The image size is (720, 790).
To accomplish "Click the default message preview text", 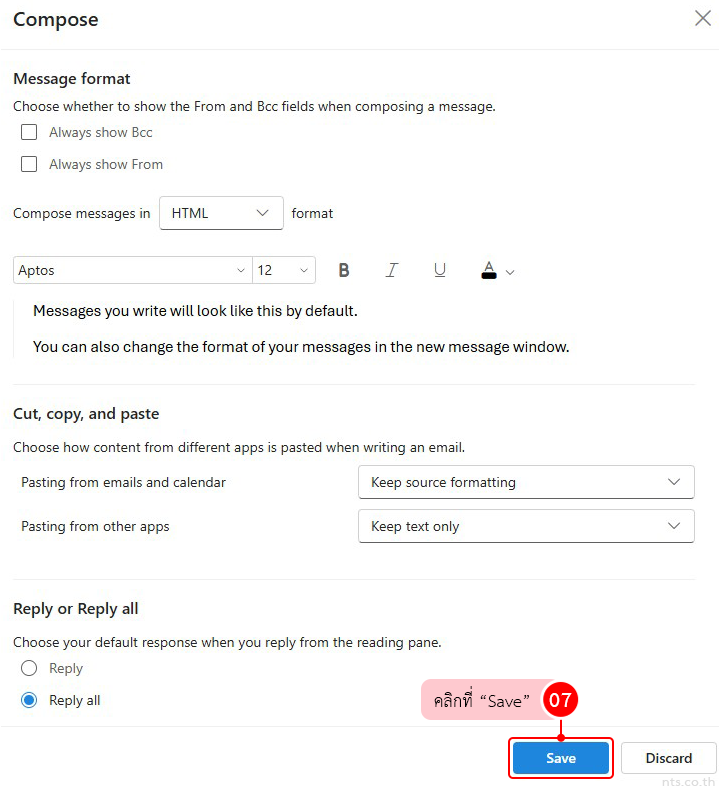I will pyautogui.click(x=195, y=311).
